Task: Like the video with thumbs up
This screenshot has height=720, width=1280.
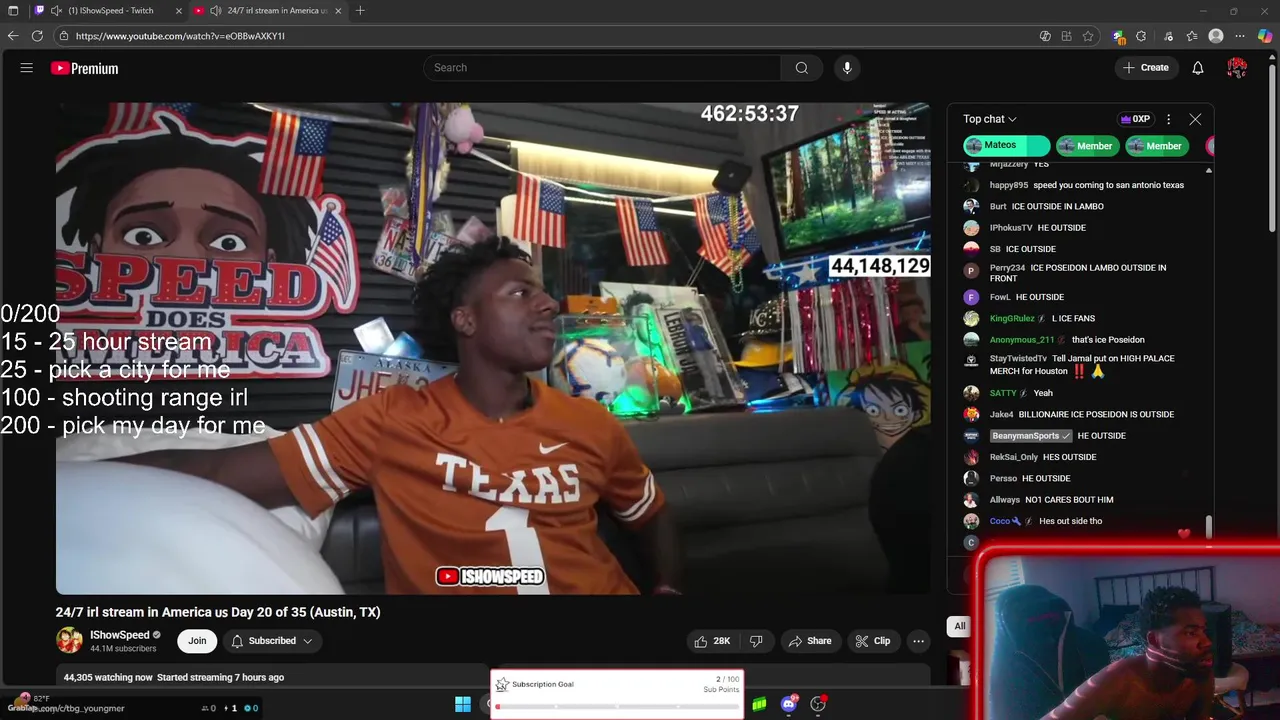Action: point(711,641)
